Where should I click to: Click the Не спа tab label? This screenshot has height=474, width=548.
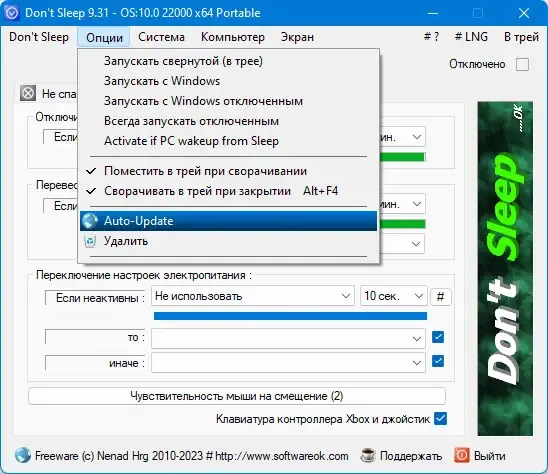[59, 93]
